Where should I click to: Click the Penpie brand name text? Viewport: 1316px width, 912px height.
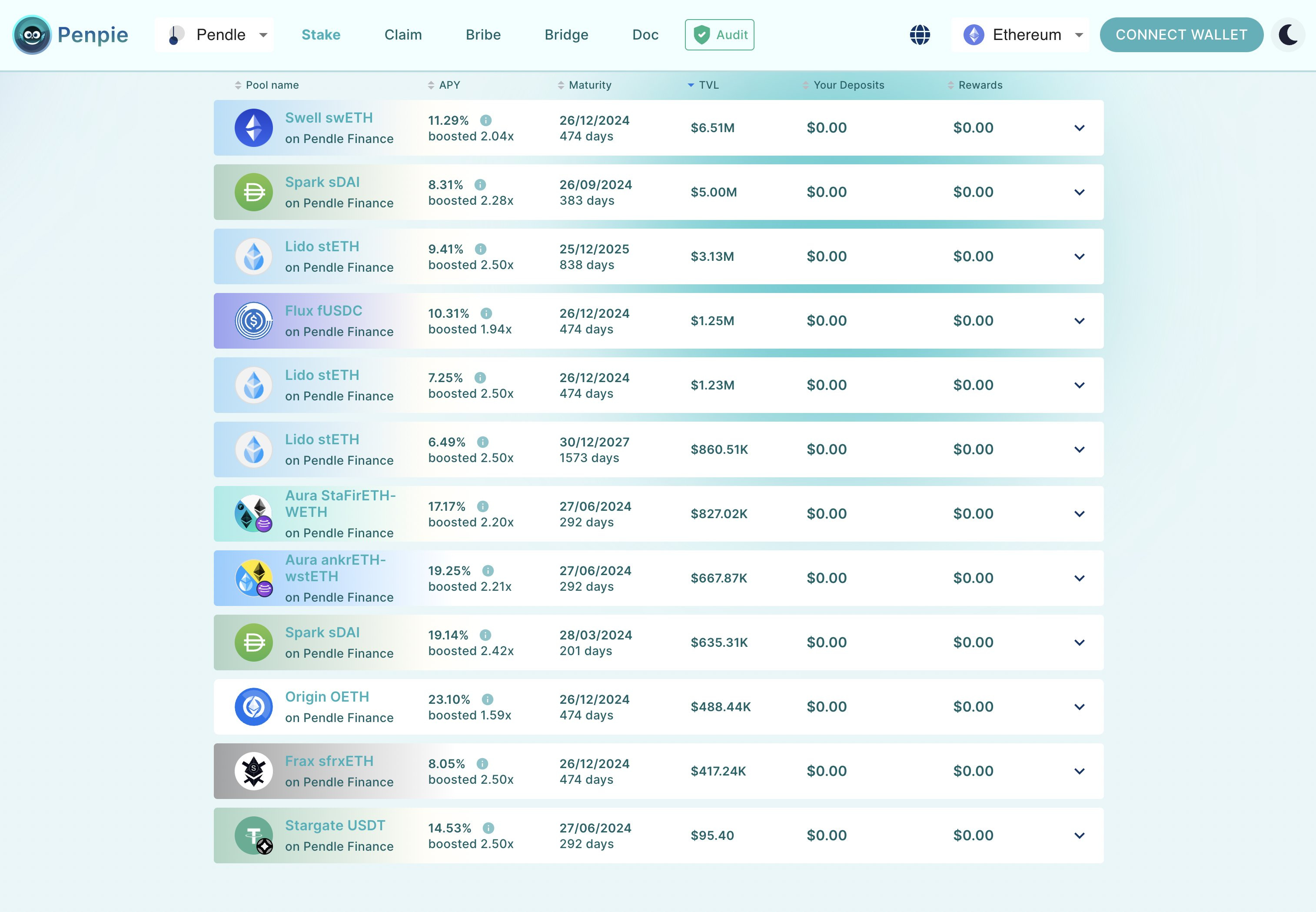tap(93, 35)
